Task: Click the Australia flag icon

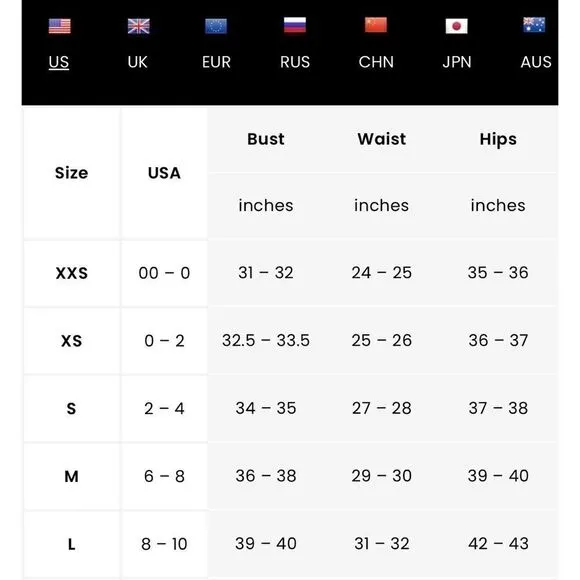Action: tap(534, 25)
